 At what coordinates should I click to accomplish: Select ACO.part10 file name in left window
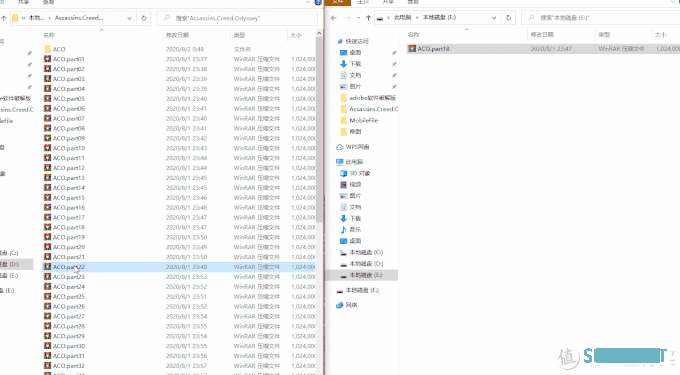69,148
